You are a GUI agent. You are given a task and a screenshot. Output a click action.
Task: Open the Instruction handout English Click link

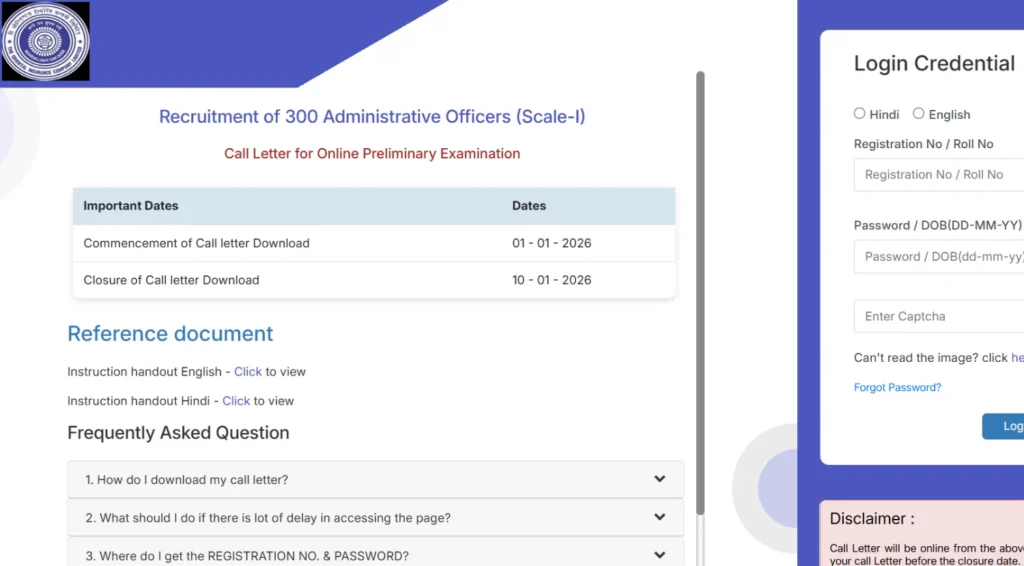tap(248, 372)
